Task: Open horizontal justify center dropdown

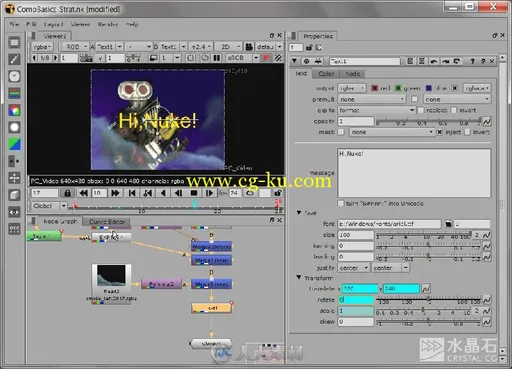Action: [x=354, y=268]
